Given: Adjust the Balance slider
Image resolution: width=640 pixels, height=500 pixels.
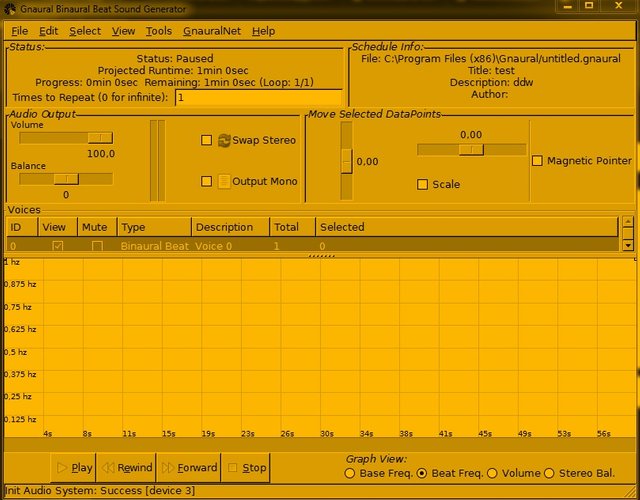Looking at the screenshot, I should click(66, 179).
